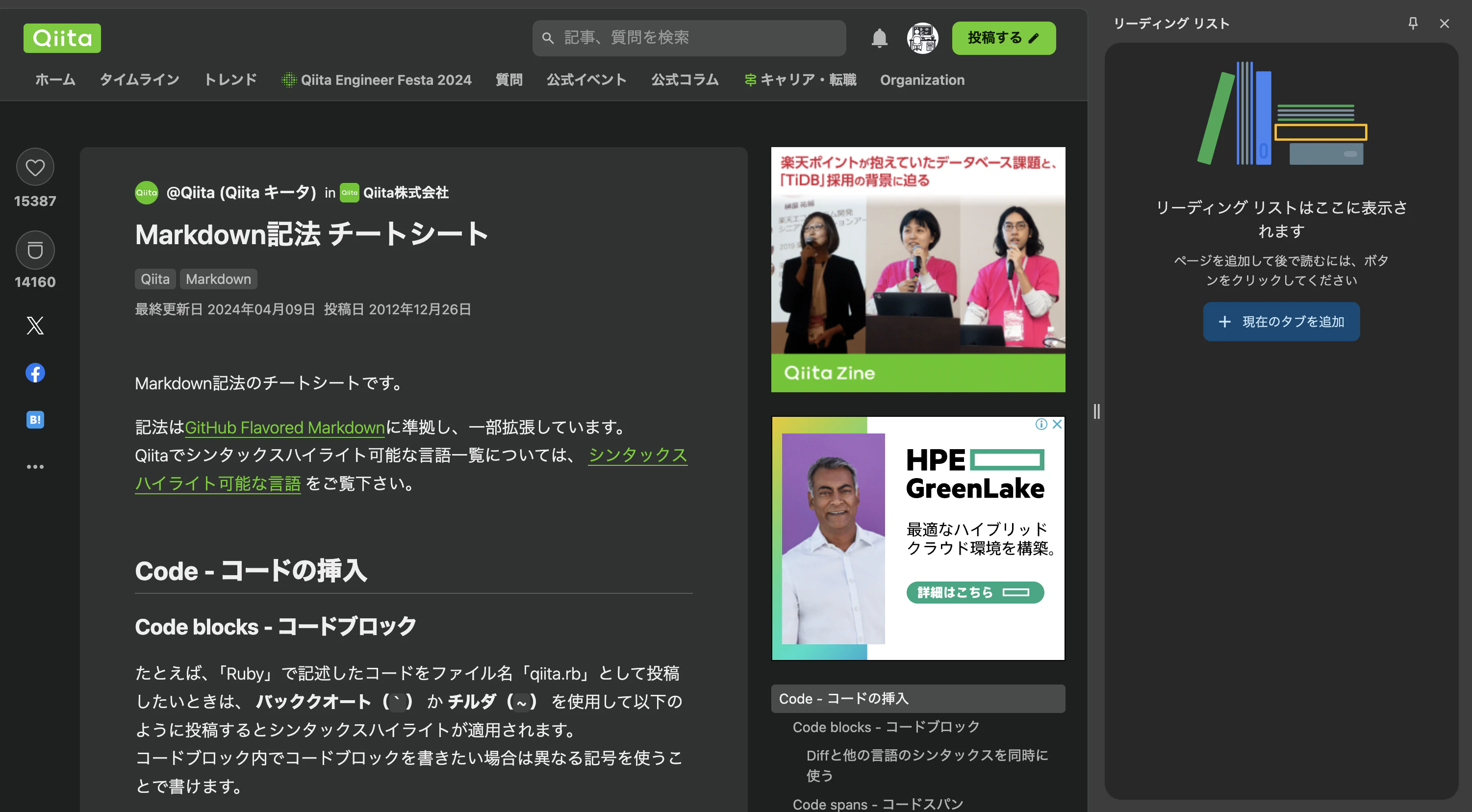Open the 公式コラム tab
Image resolution: width=1472 pixels, height=812 pixels.
685,80
